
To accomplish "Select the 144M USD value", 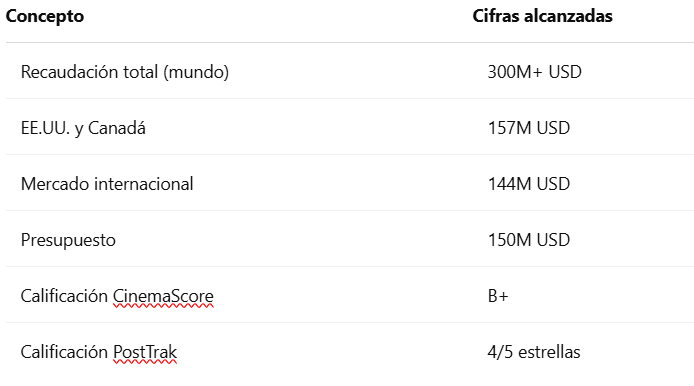I will [x=528, y=184].
